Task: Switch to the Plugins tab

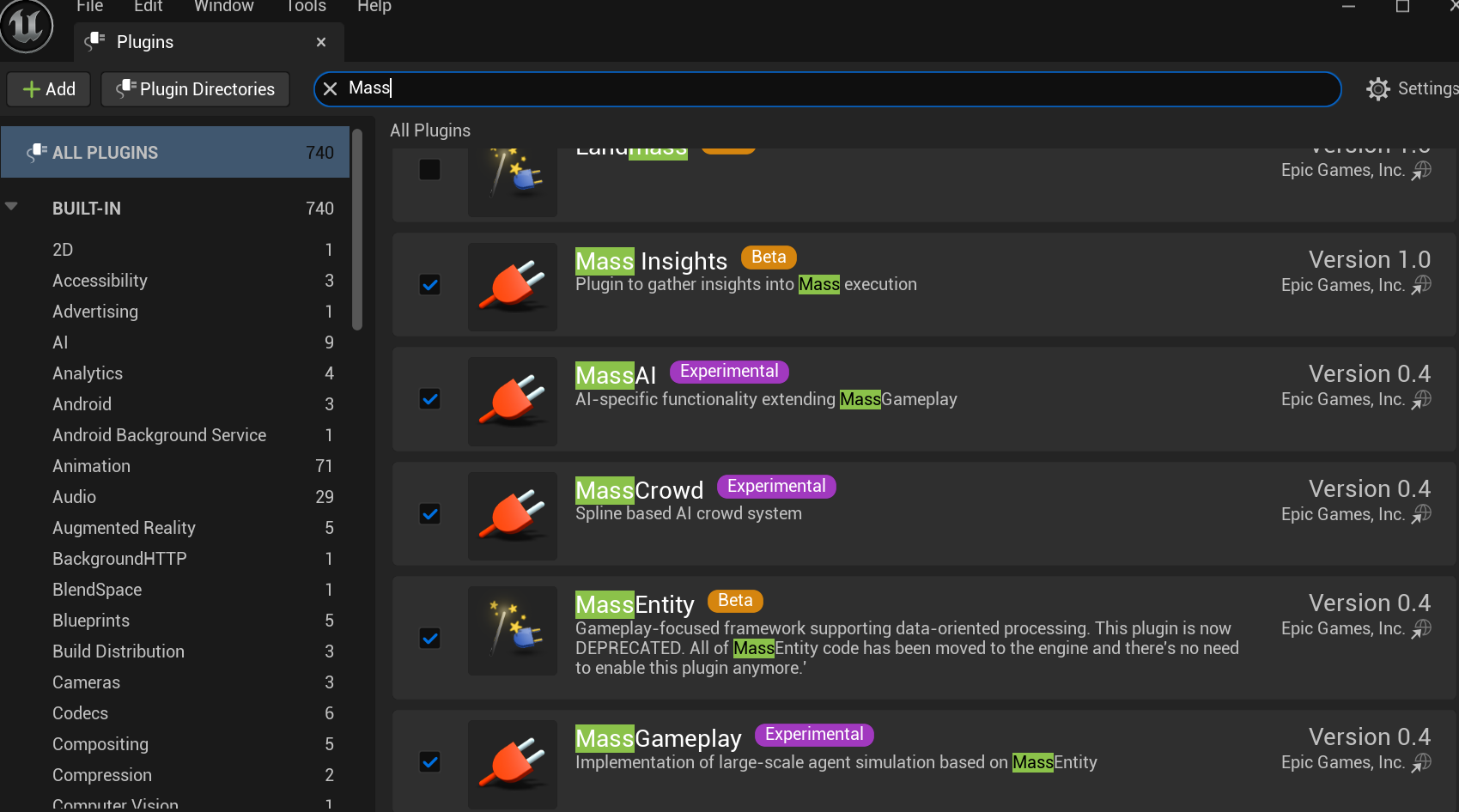Action: (210, 42)
